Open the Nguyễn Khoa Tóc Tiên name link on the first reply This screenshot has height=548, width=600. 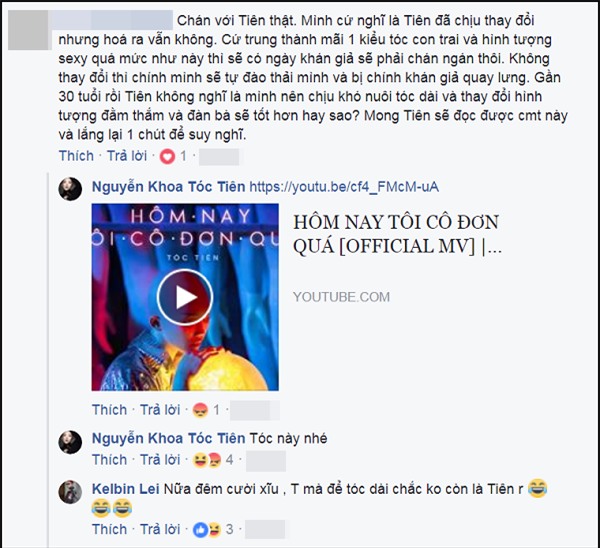(x=168, y=187)
